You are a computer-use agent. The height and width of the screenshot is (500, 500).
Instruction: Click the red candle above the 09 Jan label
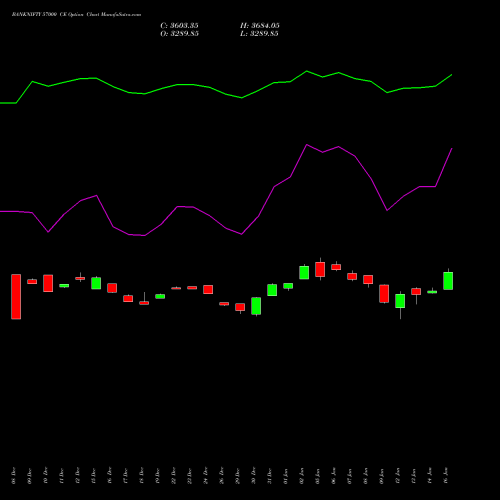click(x=384, y=294)
